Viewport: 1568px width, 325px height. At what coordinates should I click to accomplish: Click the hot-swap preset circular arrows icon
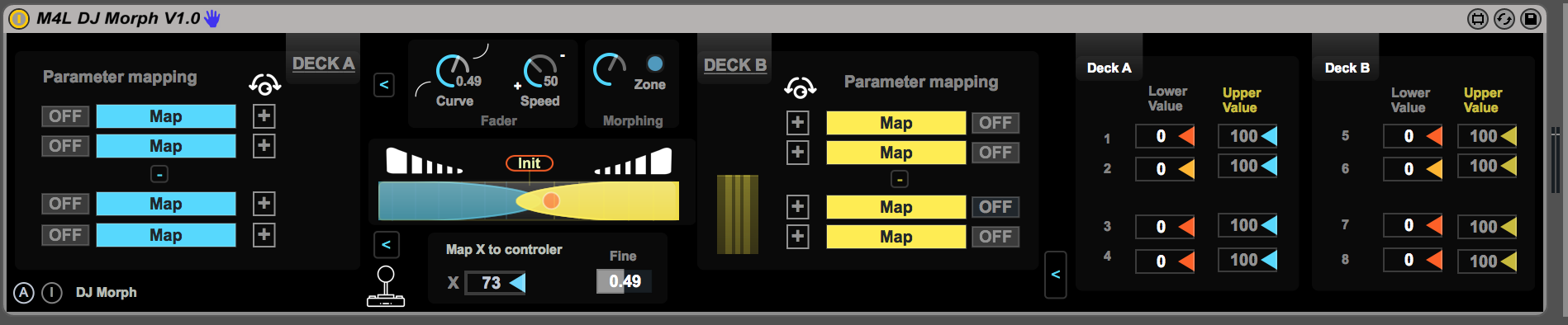point(1504,18)
